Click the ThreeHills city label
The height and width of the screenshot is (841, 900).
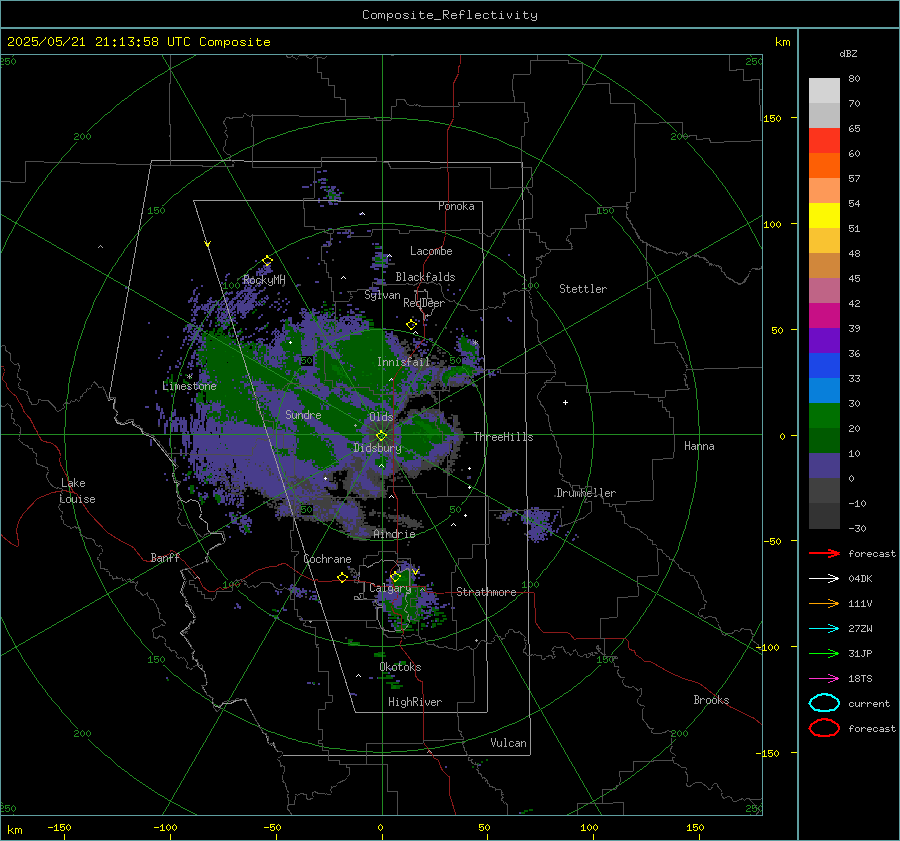[503, 437]
